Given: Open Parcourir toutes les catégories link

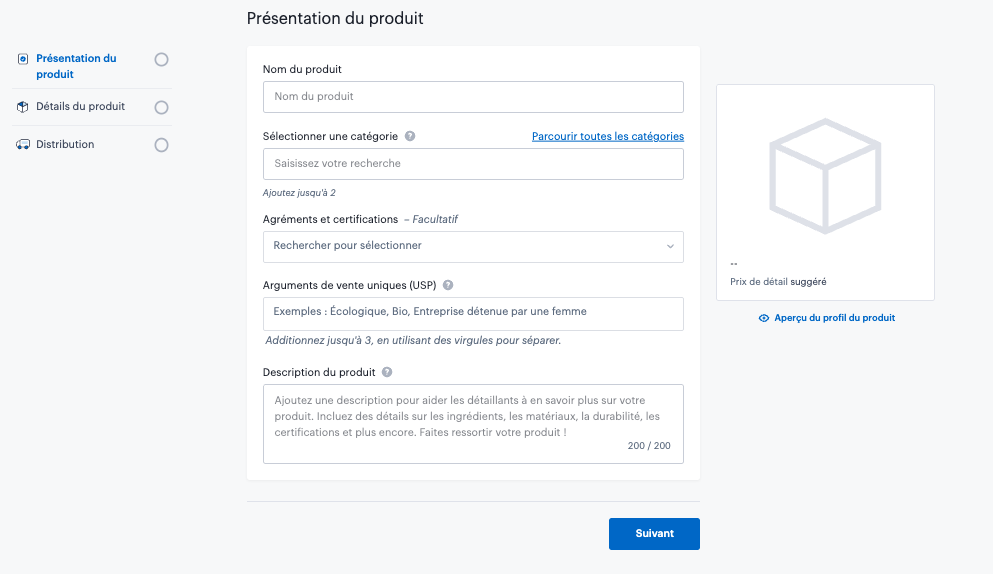Looking at the screenshot, I should [607, 136].
